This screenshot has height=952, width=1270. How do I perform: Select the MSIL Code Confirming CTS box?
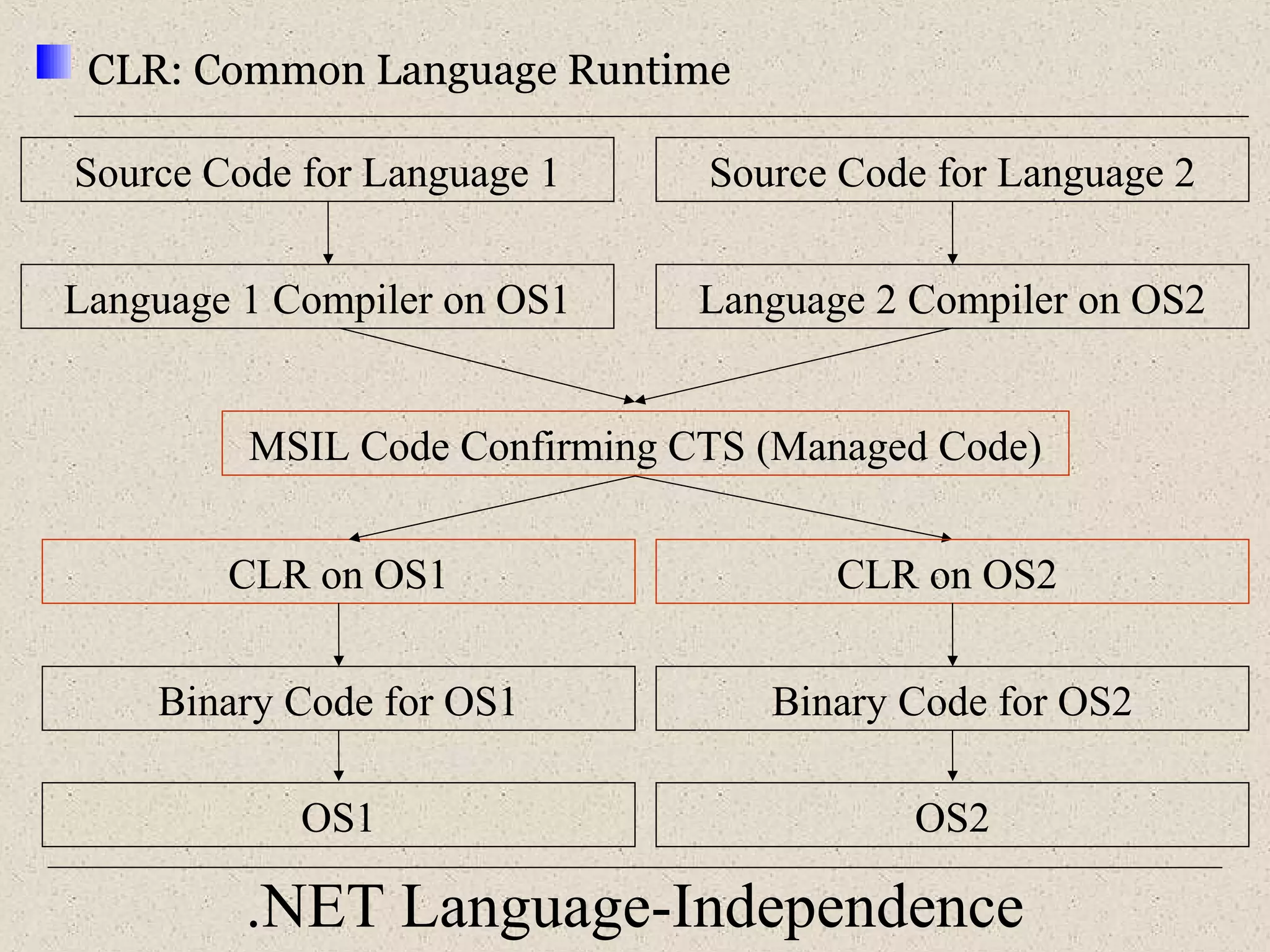(x=645, y=444)
